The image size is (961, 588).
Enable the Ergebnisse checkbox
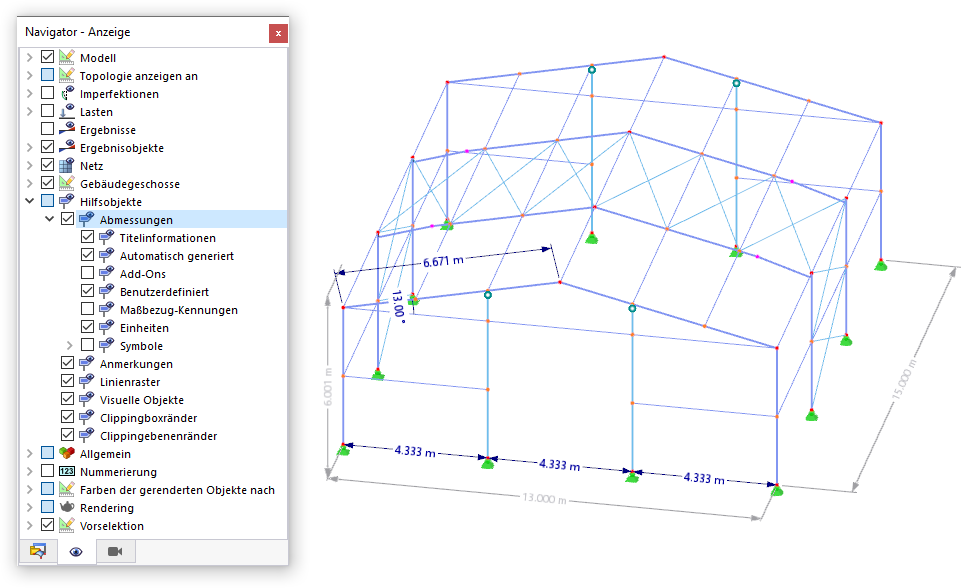pos(47,129)
